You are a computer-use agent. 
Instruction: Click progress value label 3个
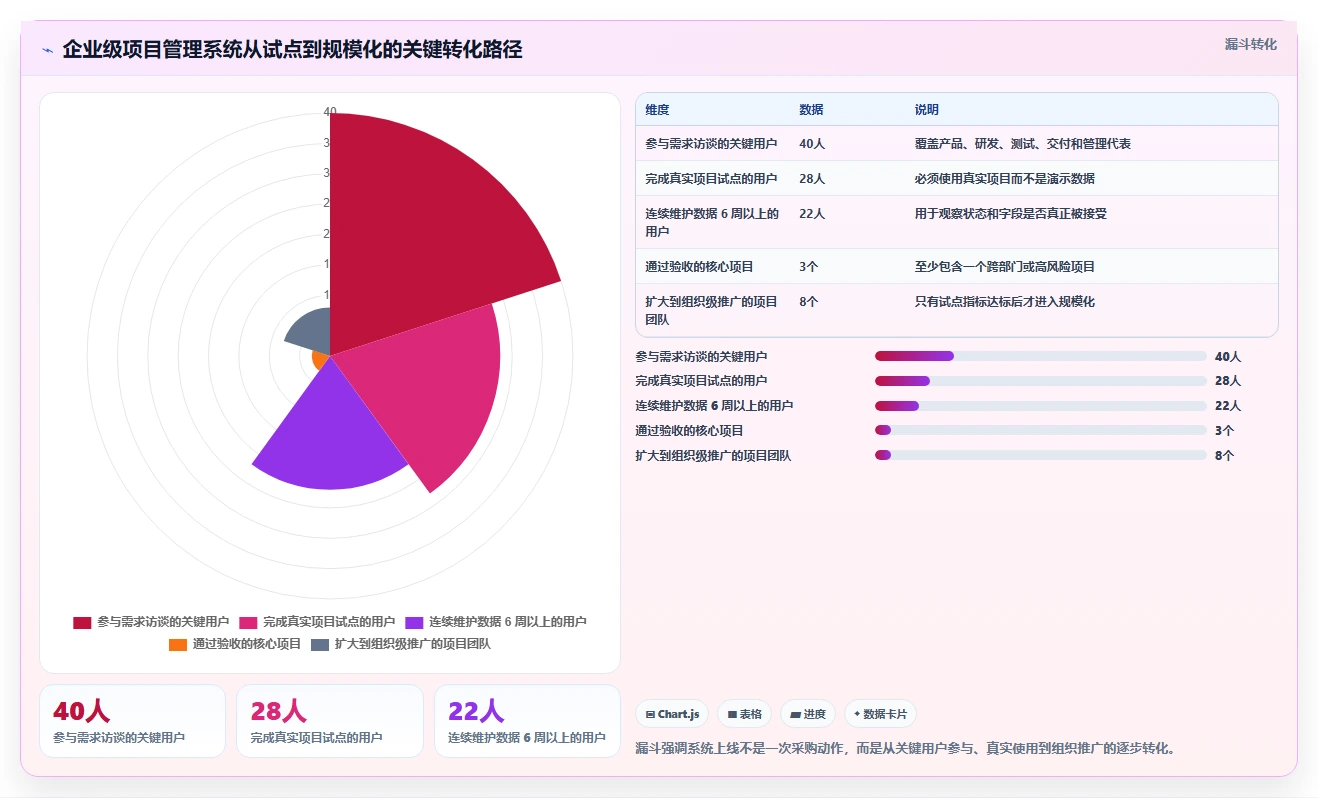click(x=1224, y=431)
